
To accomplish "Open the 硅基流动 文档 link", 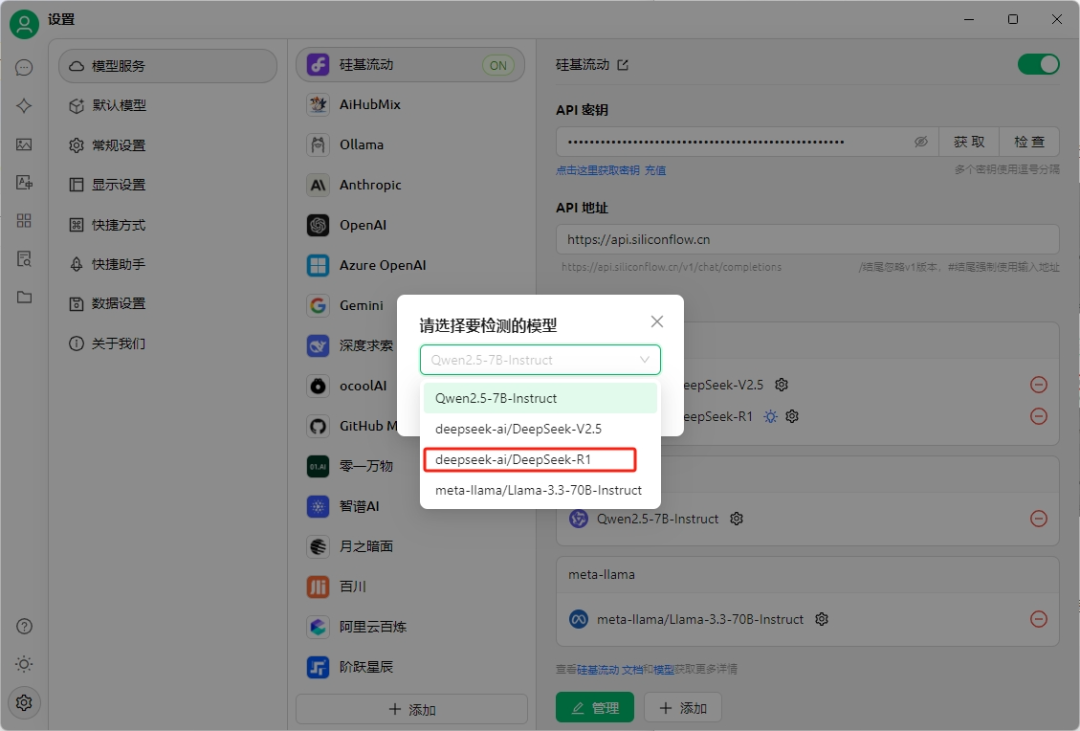I will click(610, 670).
